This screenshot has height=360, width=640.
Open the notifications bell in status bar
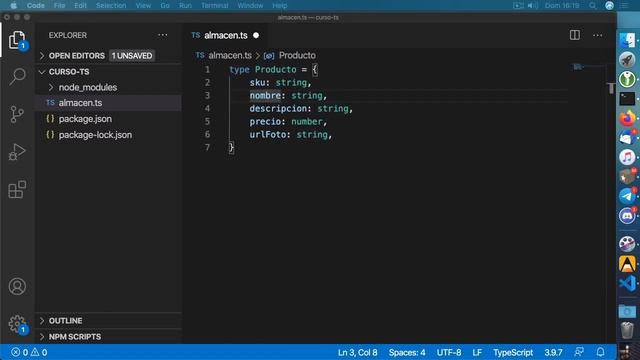click(x=600, y=352)
